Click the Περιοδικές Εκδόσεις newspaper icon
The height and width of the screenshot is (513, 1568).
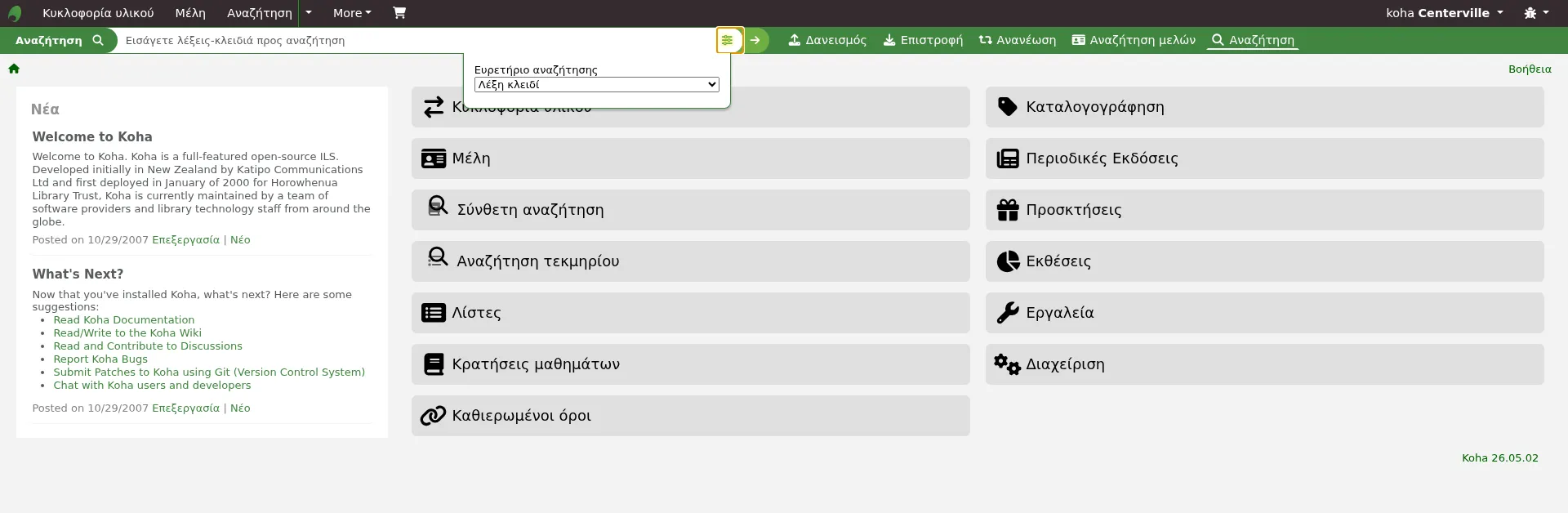(x=1008, y=158)
